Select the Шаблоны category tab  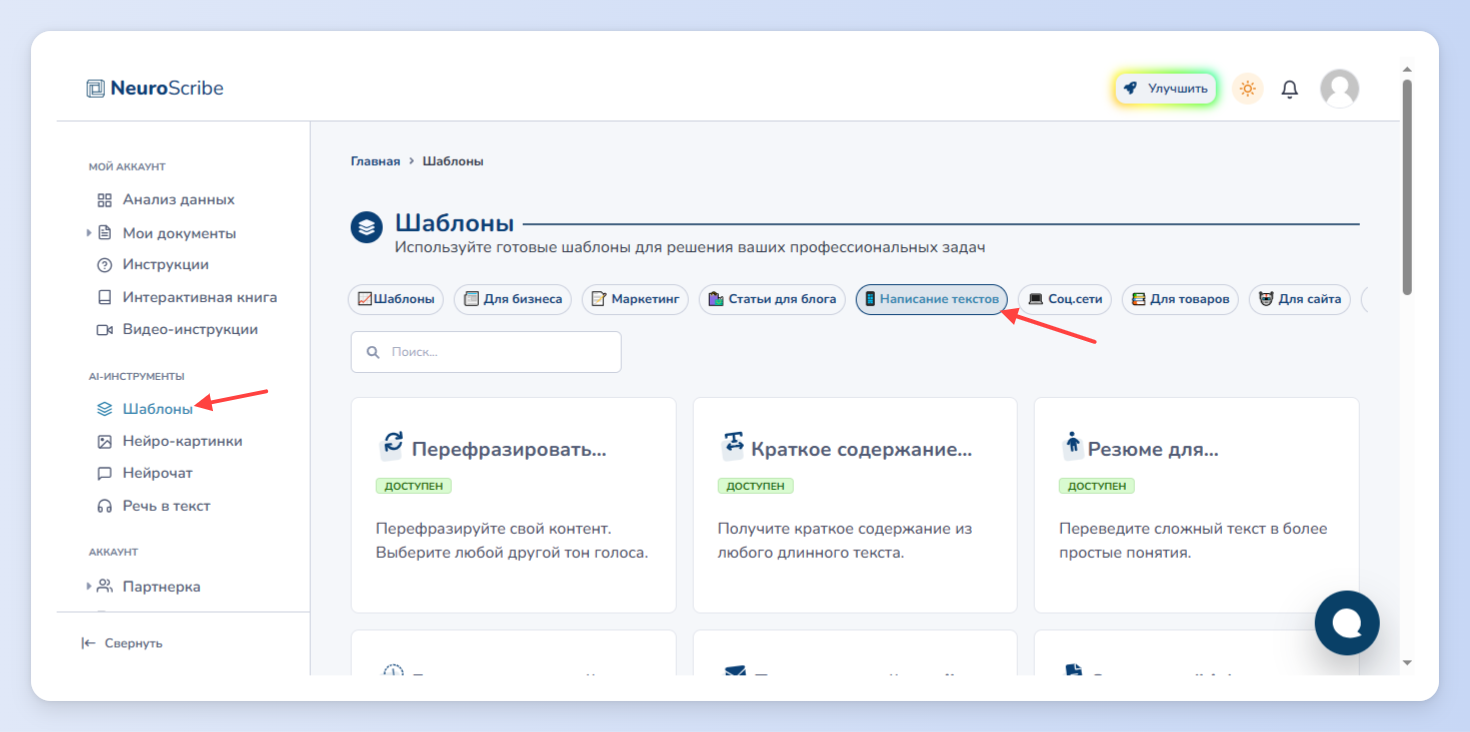(396, 299)
